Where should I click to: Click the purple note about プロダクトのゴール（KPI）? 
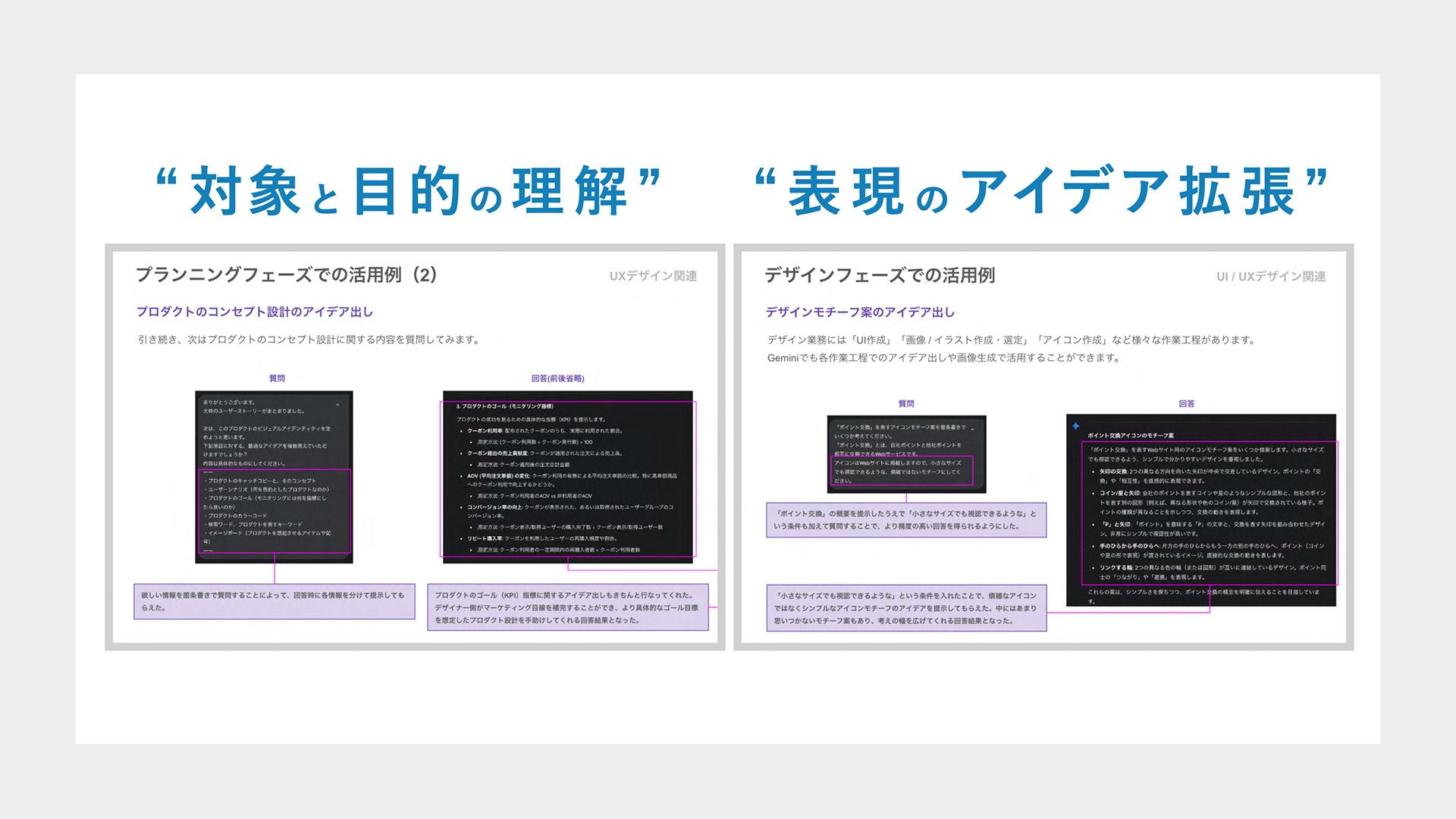[567, 607]
